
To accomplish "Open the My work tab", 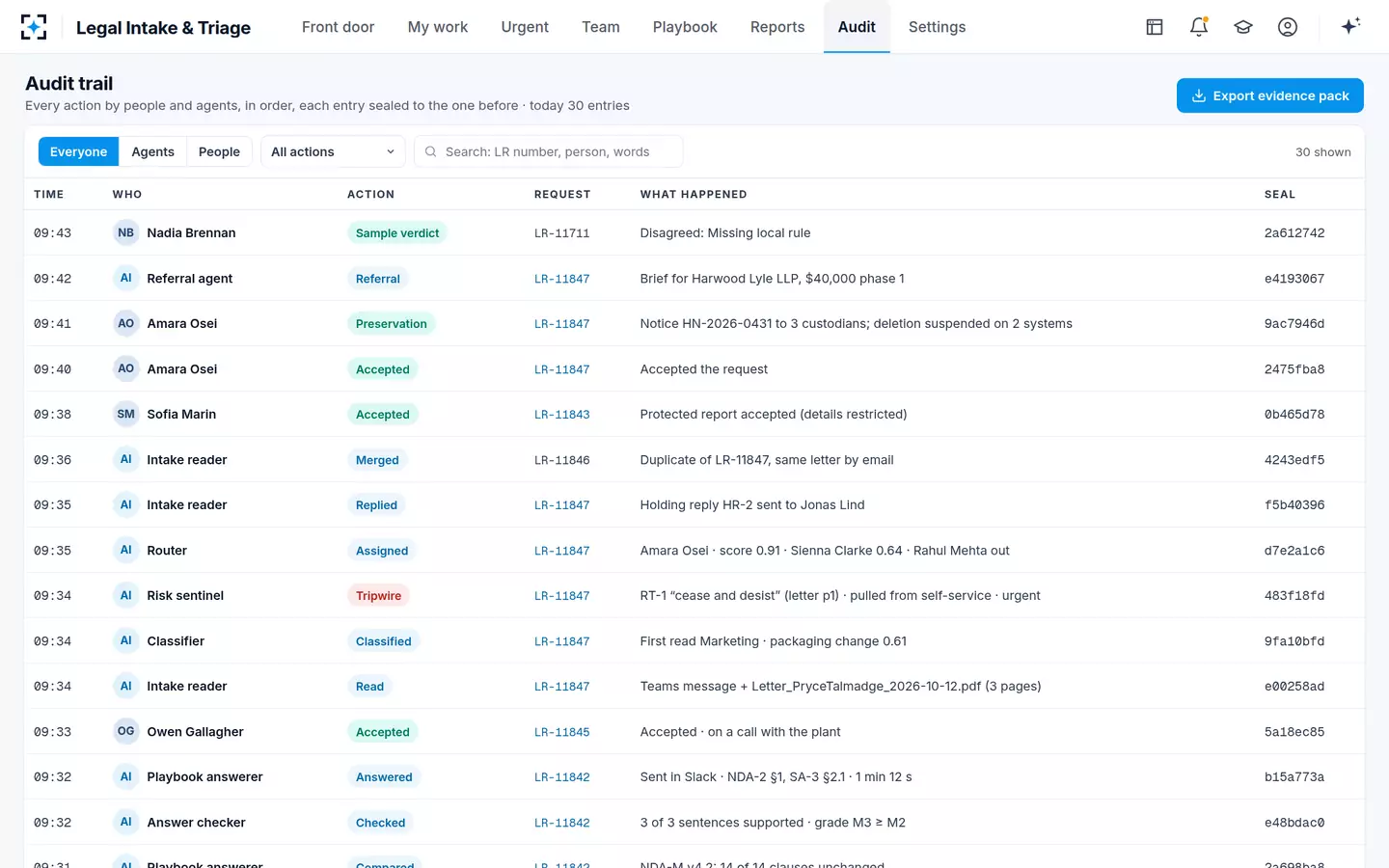I will click(x=438, y=27).
